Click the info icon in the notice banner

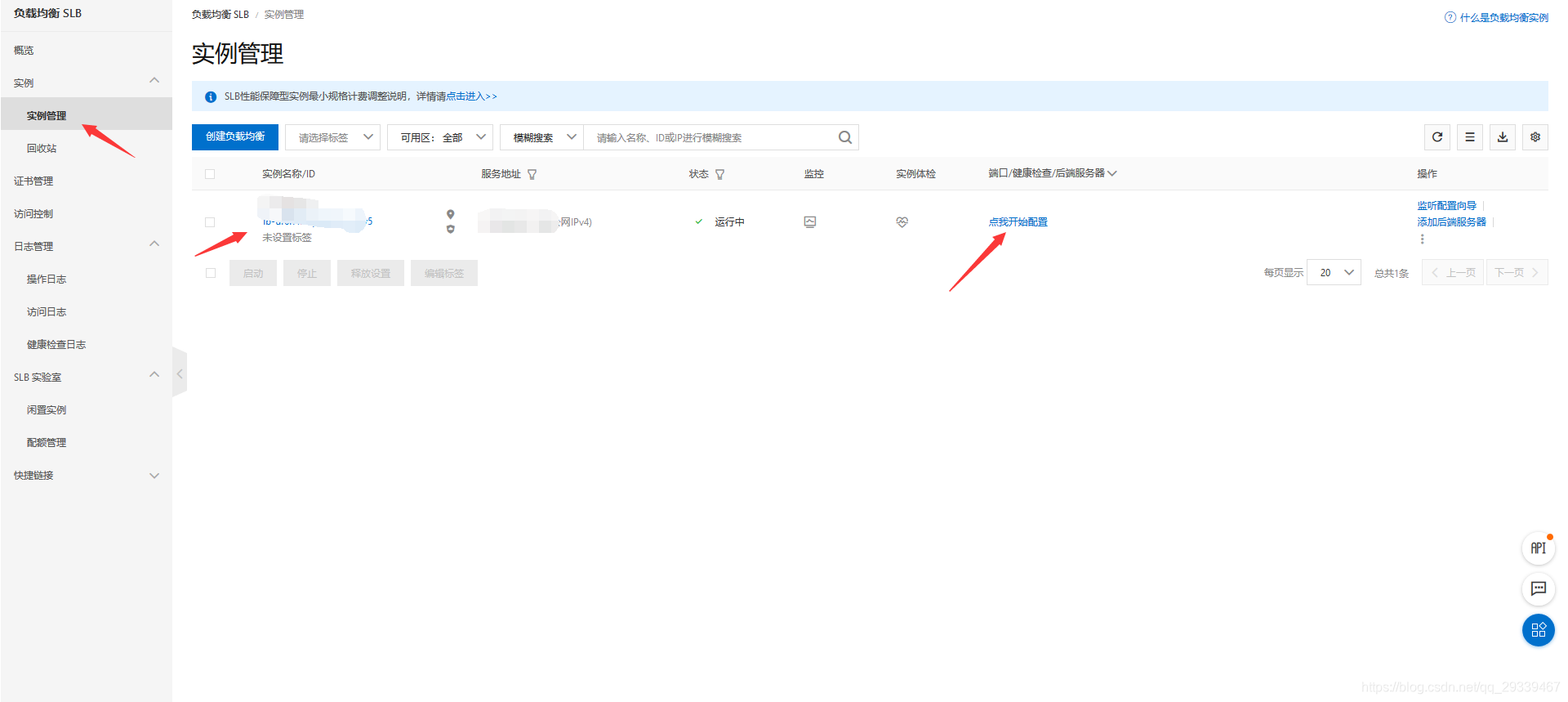211,96
